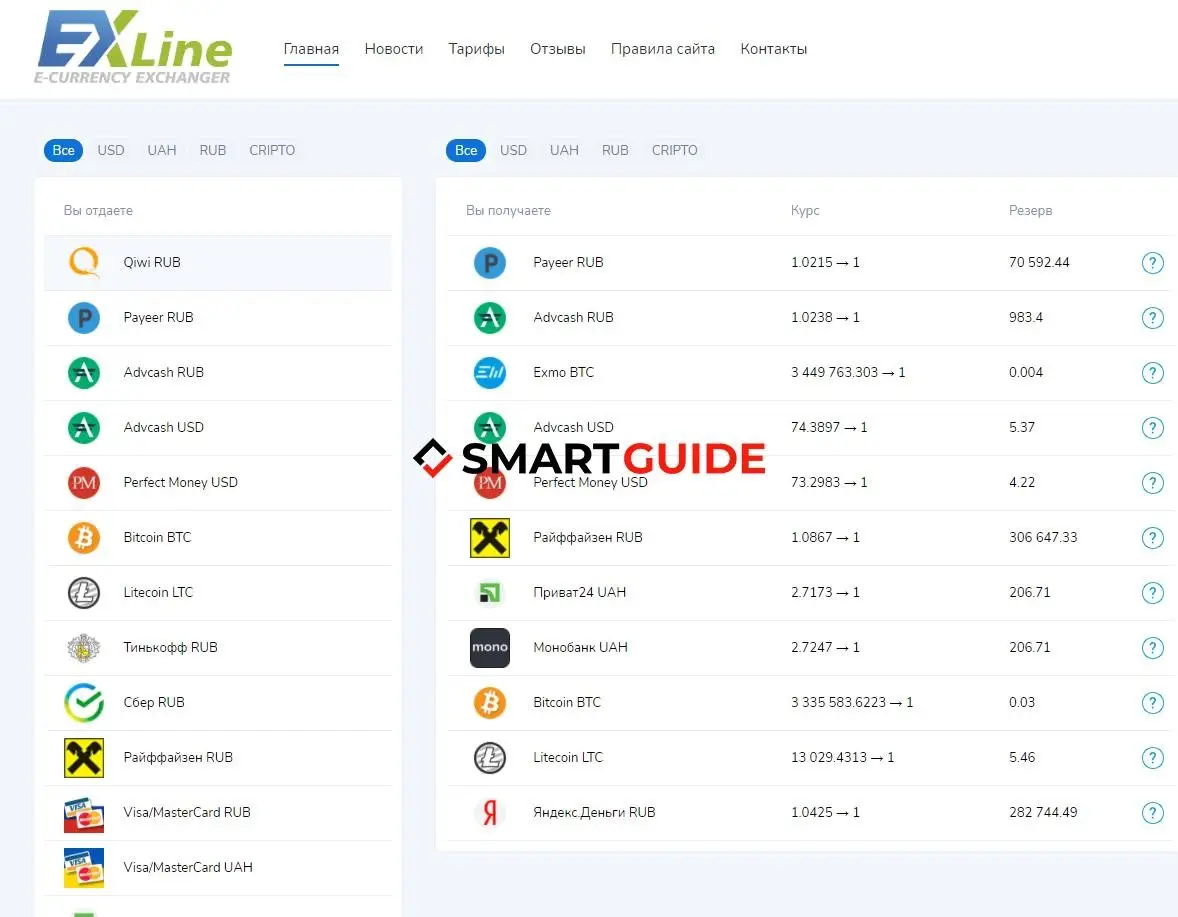
Task: Open help question mark for Payeer RUB row
Action: coord(1152,263)
